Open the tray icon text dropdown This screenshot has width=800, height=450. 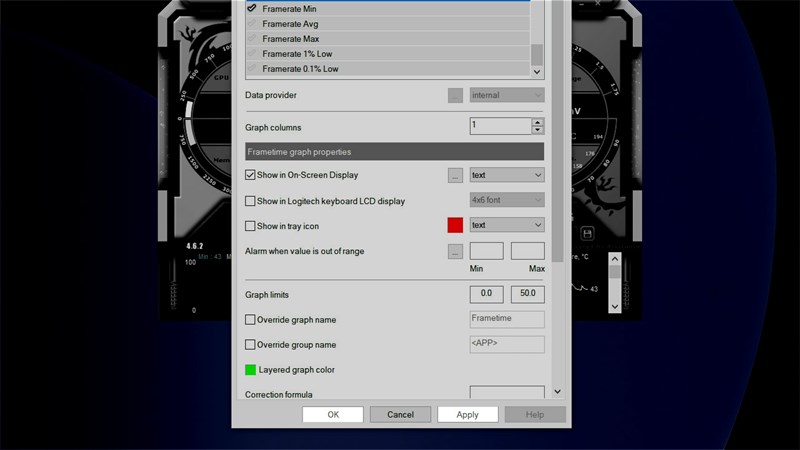tap(507, 225)
